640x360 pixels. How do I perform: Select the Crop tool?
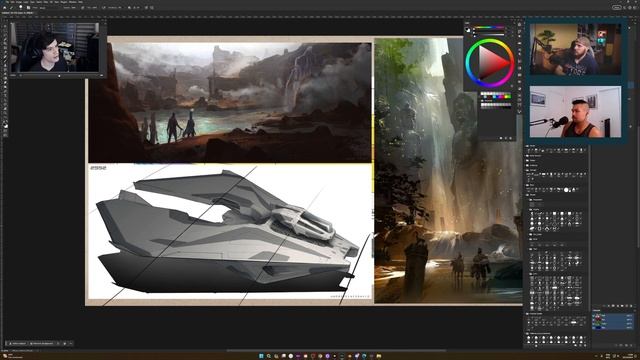point(5,43)
